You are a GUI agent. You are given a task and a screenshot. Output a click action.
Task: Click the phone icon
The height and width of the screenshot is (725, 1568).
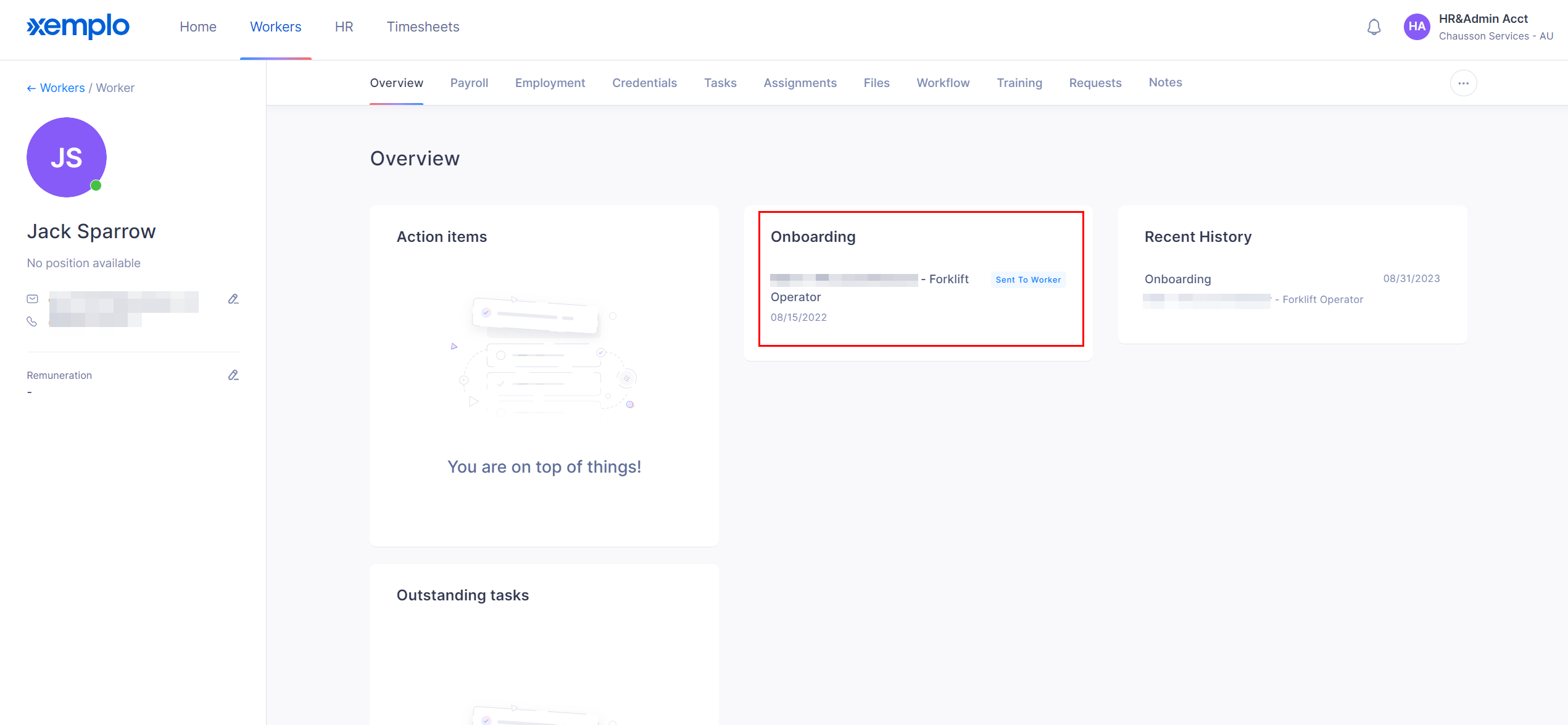32,321
